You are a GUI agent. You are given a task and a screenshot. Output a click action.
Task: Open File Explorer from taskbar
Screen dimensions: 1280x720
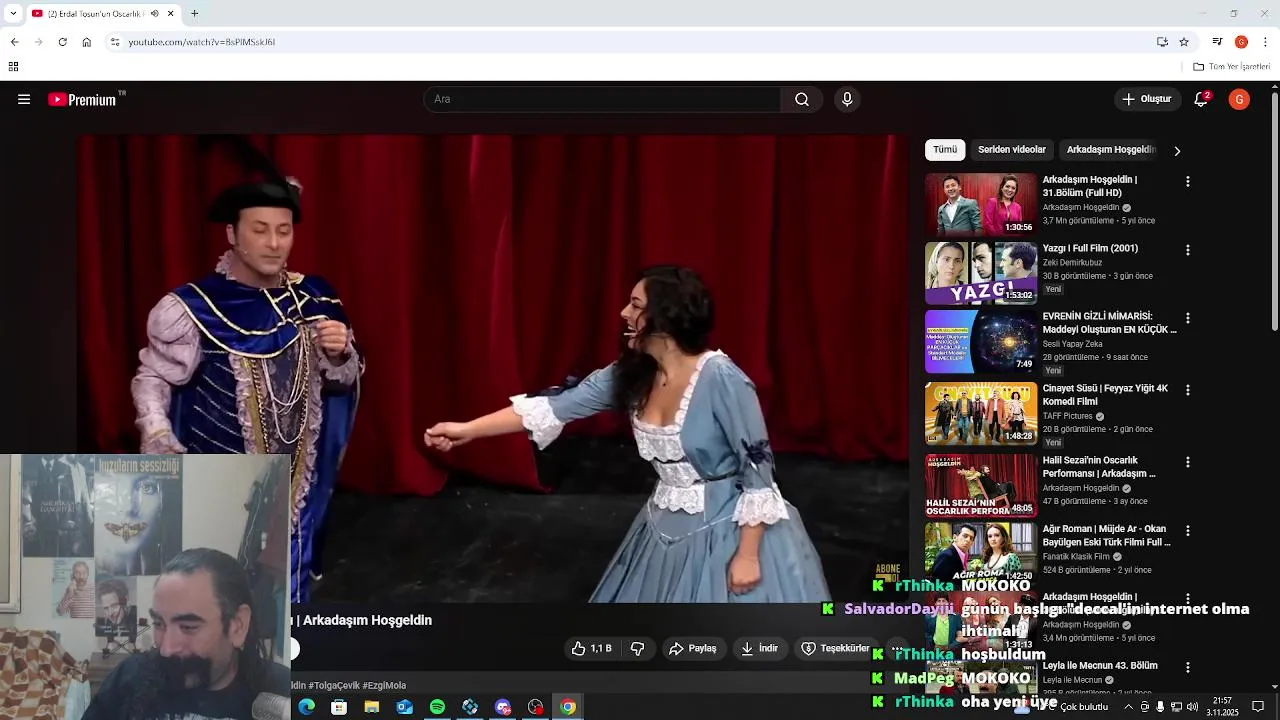pyautogui.click(x=372, y=707)
